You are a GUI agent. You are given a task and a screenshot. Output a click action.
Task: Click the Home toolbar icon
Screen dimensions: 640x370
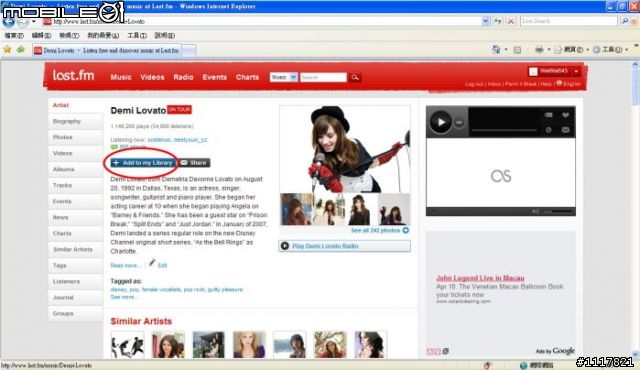tap(496, 50)
